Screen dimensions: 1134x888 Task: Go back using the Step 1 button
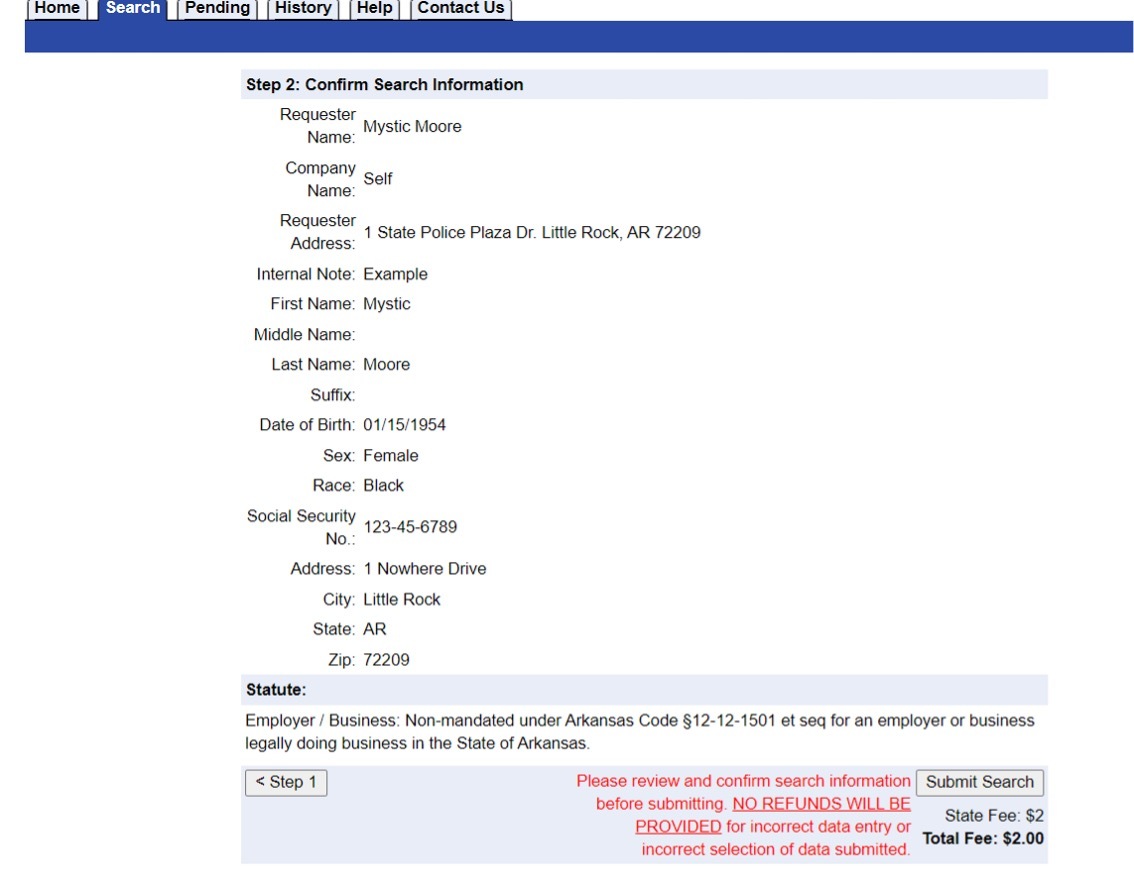tap(286, 783)
